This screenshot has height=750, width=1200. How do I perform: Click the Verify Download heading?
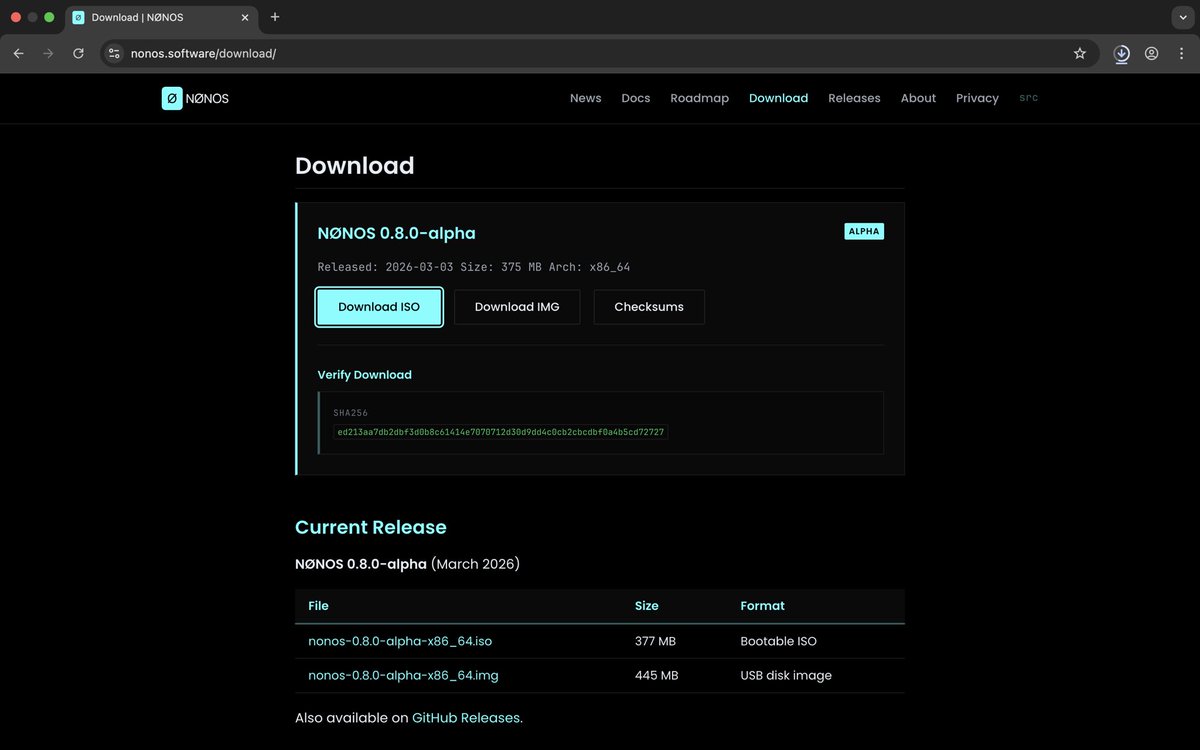click(x=365, y=375)
